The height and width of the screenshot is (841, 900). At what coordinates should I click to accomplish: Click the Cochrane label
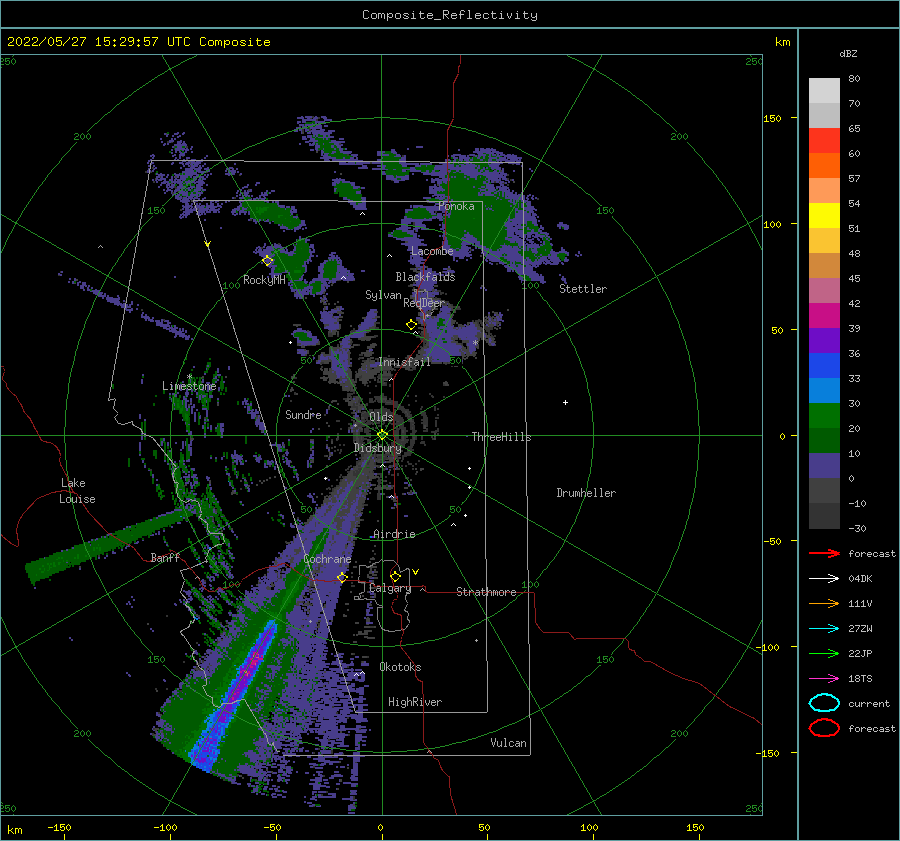[x=327, y=559]
